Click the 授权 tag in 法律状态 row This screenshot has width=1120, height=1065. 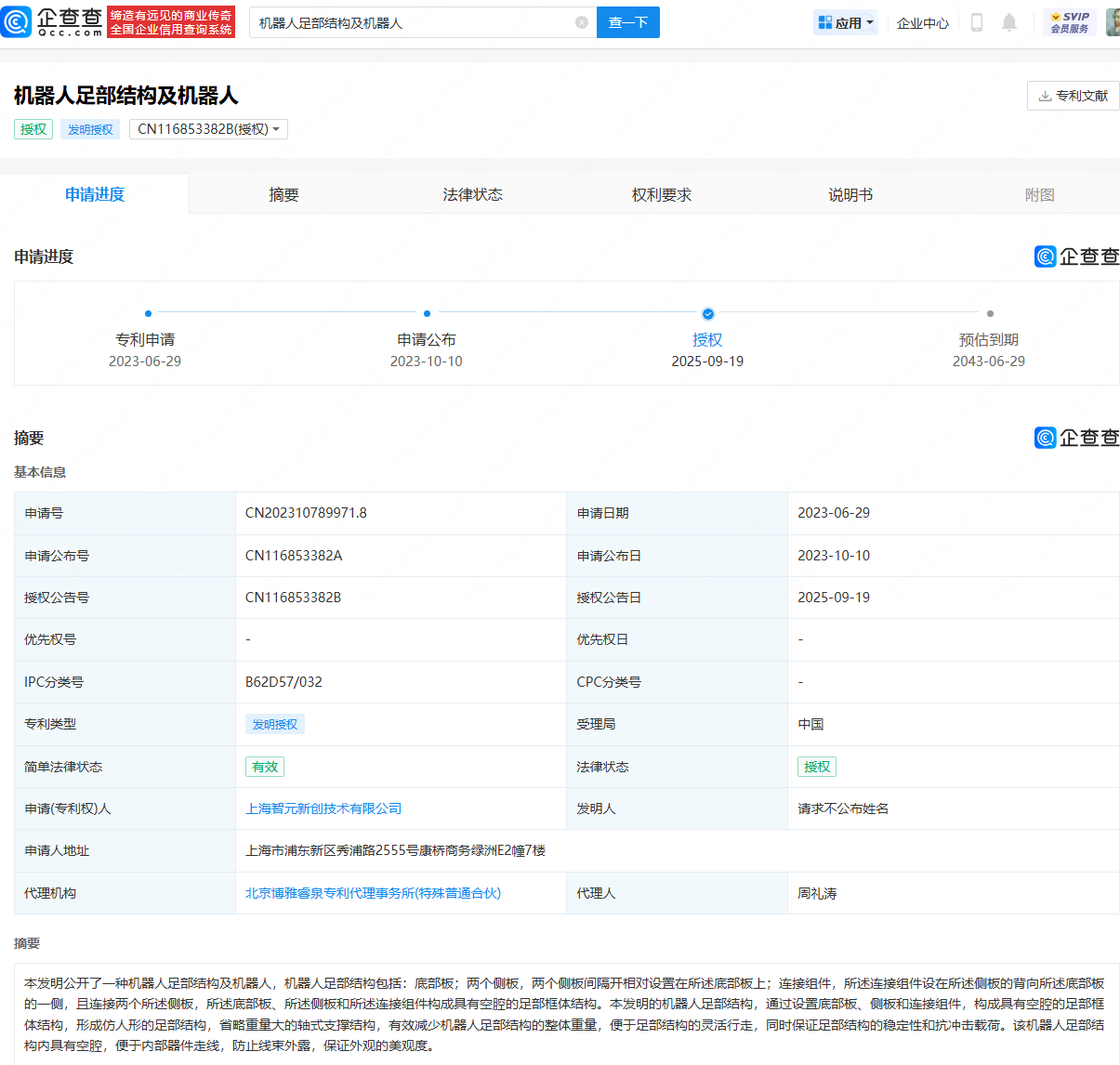817,767
